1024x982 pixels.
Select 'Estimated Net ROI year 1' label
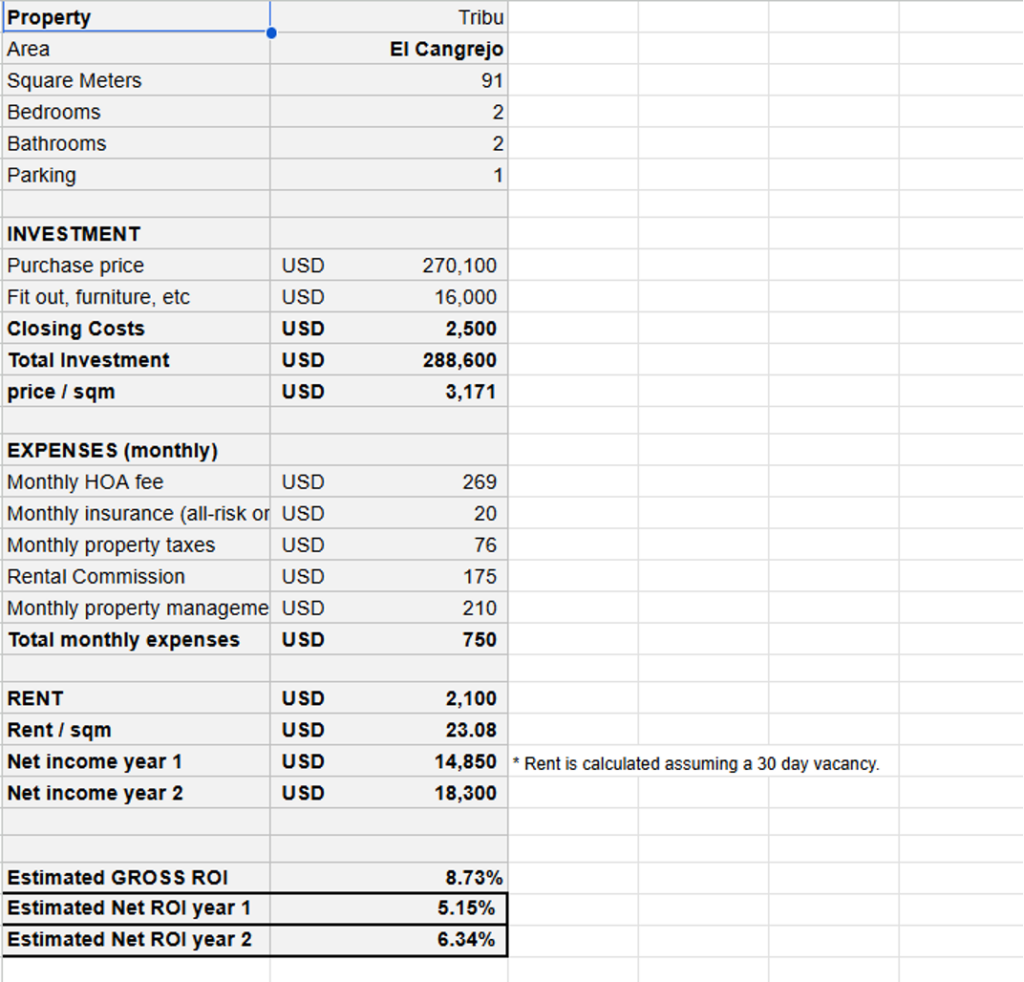[x=136, y=908]
